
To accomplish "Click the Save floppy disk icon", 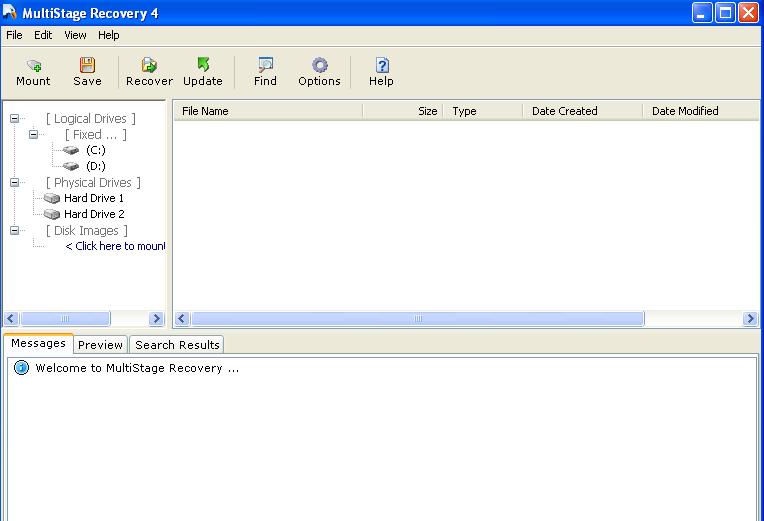I will point(87,65).
